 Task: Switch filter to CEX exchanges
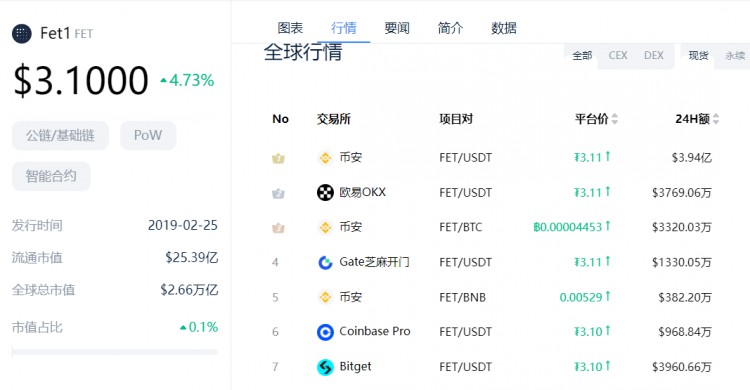[618, 56]
